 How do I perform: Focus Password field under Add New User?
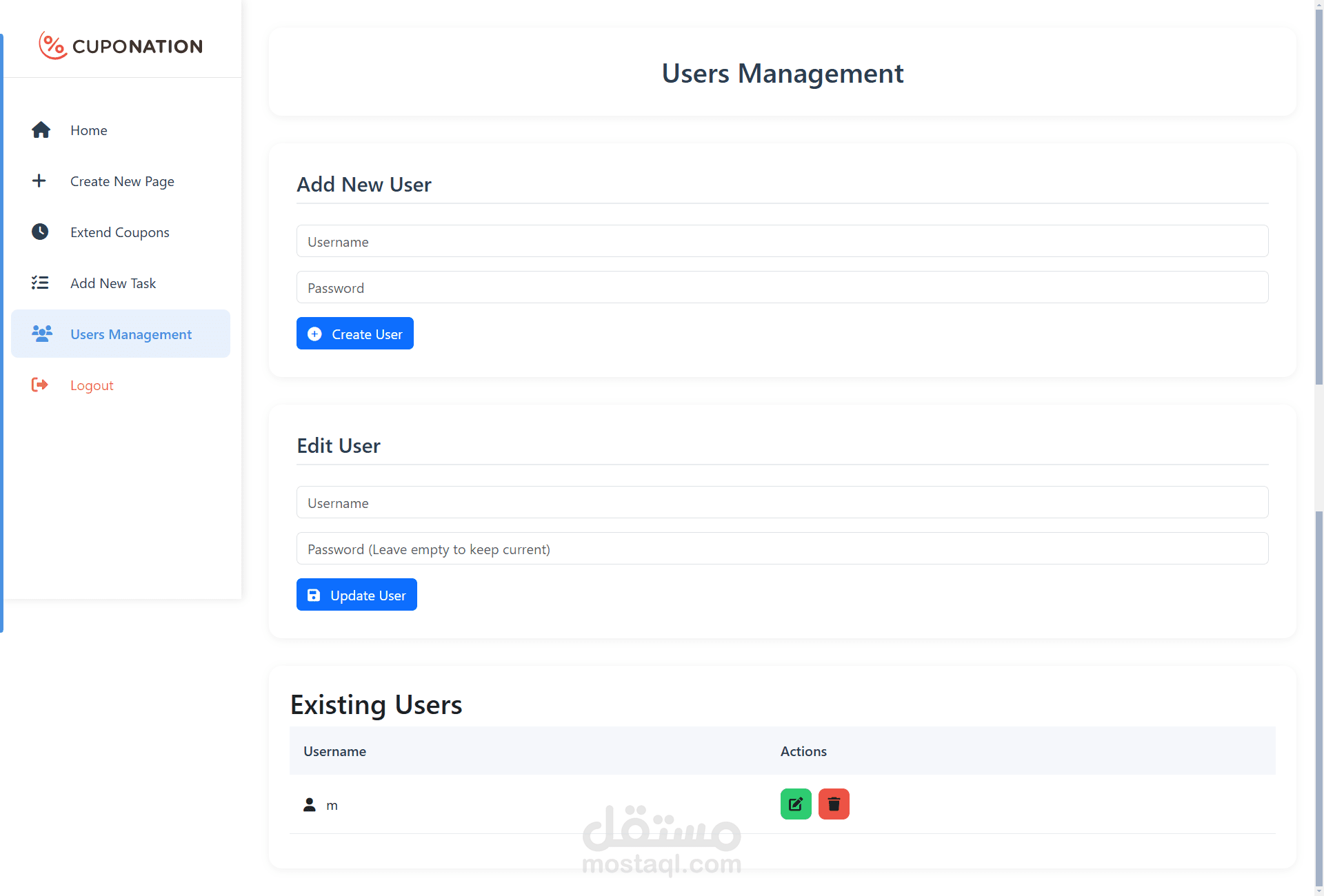[782, 287]
